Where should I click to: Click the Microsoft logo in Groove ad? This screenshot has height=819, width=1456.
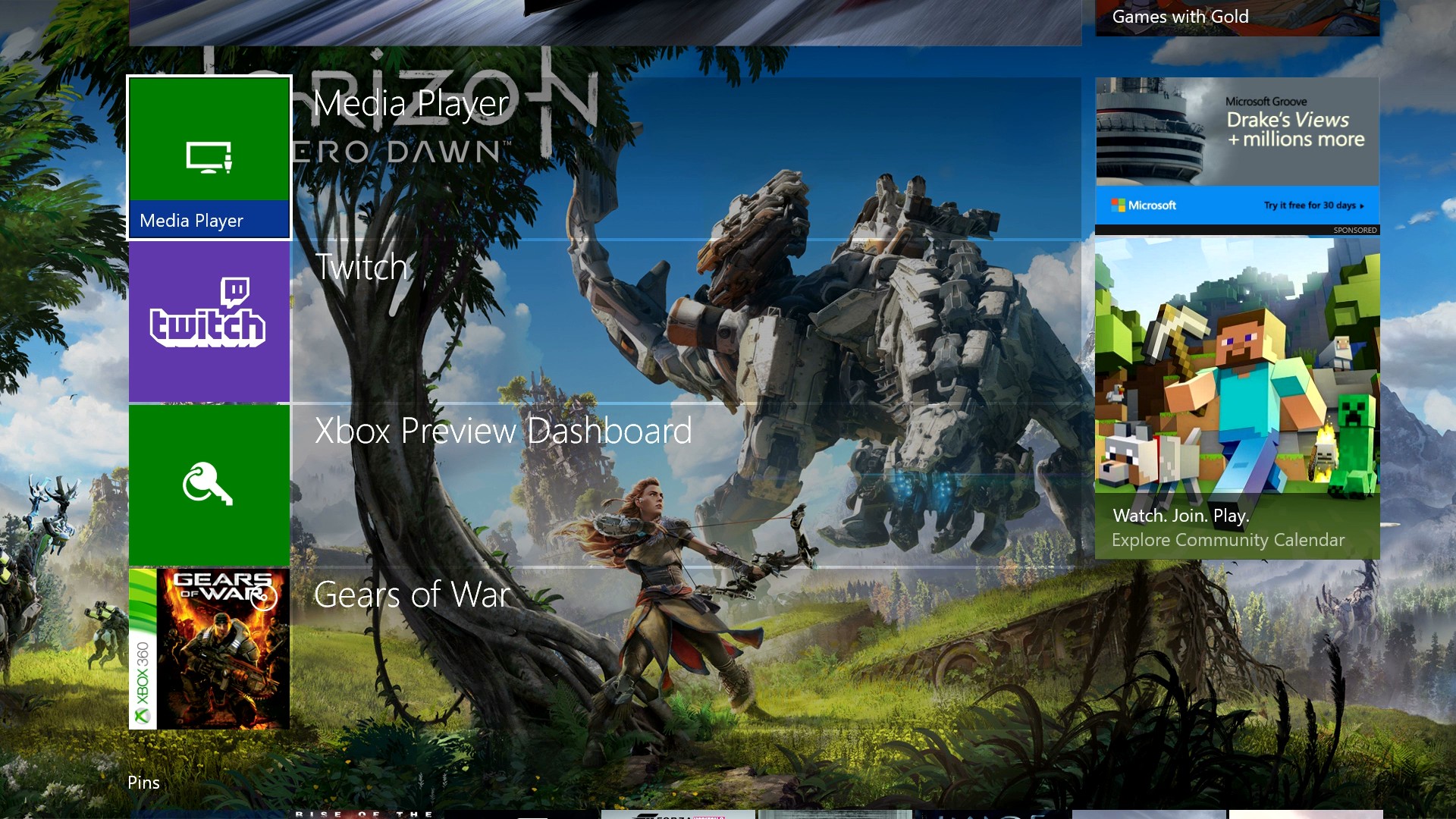click(x=1144, y=206)
